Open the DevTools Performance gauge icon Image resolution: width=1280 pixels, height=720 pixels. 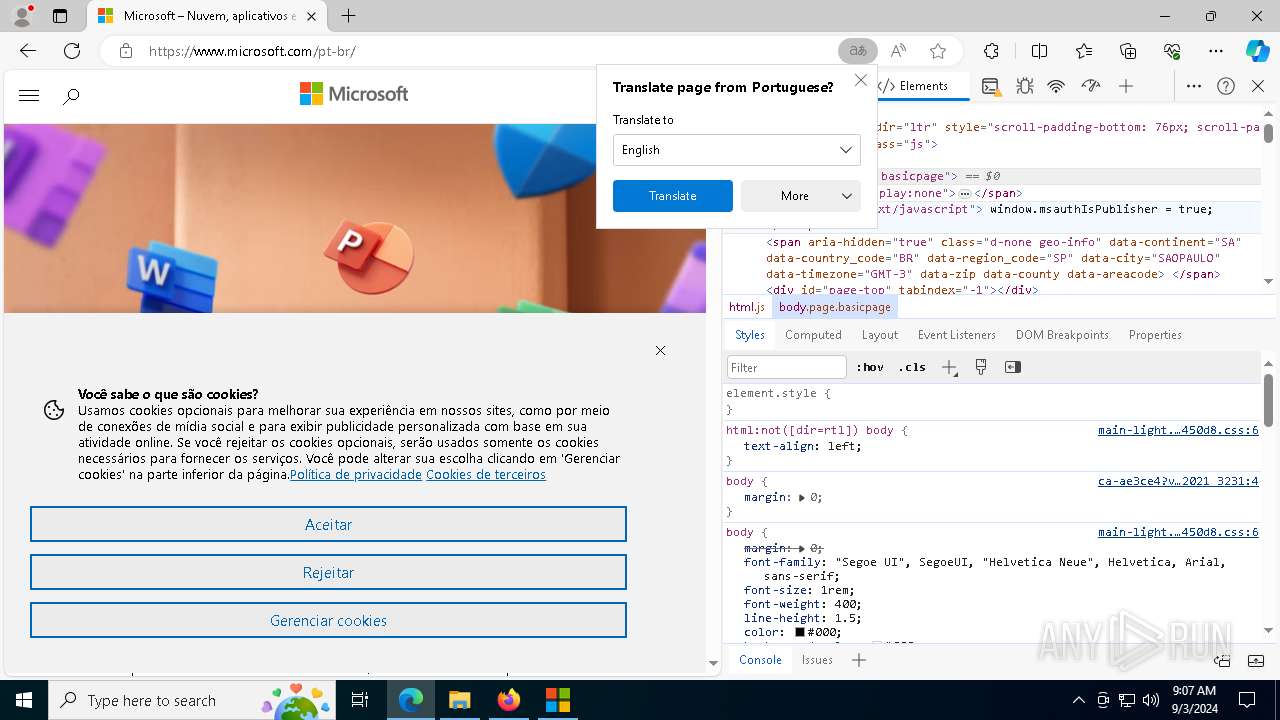(x=1091, y=86)
